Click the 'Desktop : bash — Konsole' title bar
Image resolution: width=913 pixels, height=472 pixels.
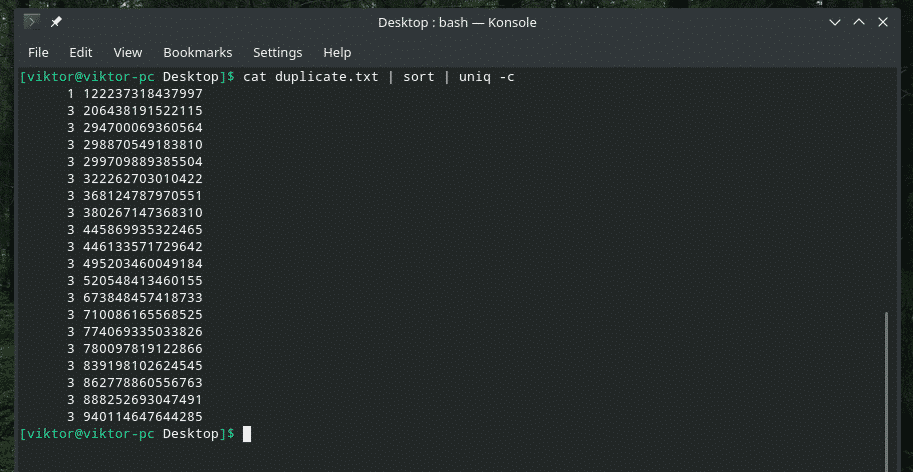(457, 22)
